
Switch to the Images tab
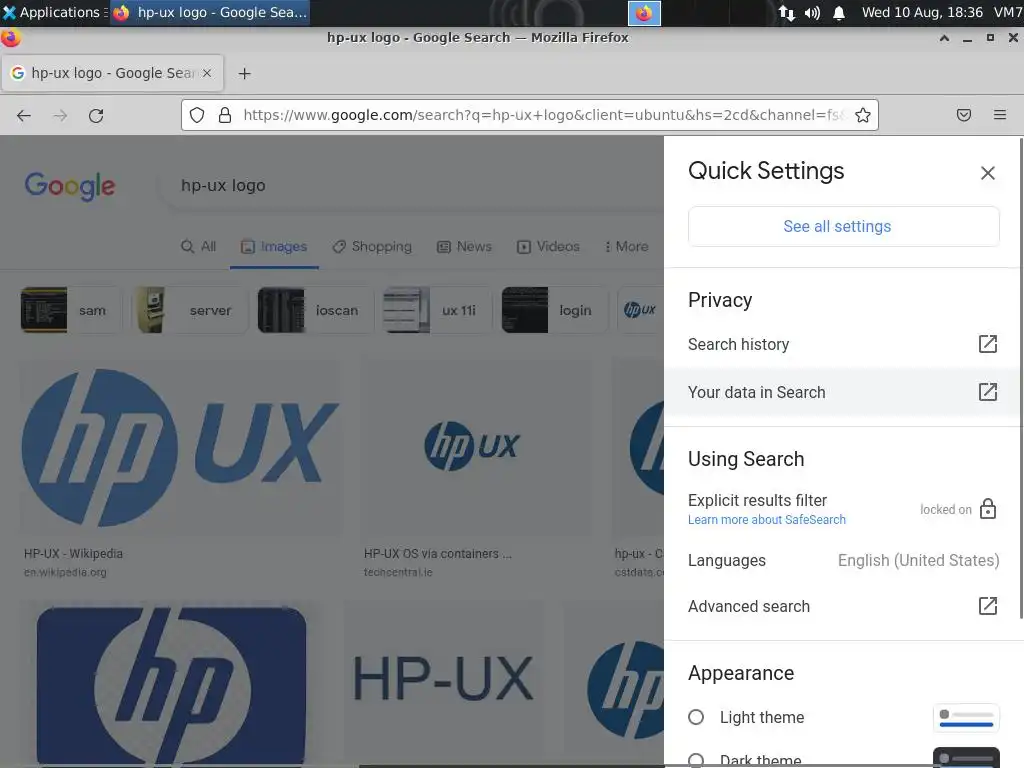pyautogui.click(x=274, y=247)
